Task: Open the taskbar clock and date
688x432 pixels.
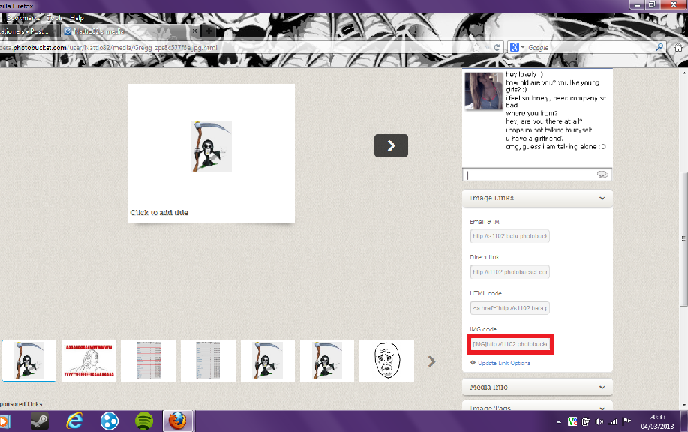Action: click(657, 421)
